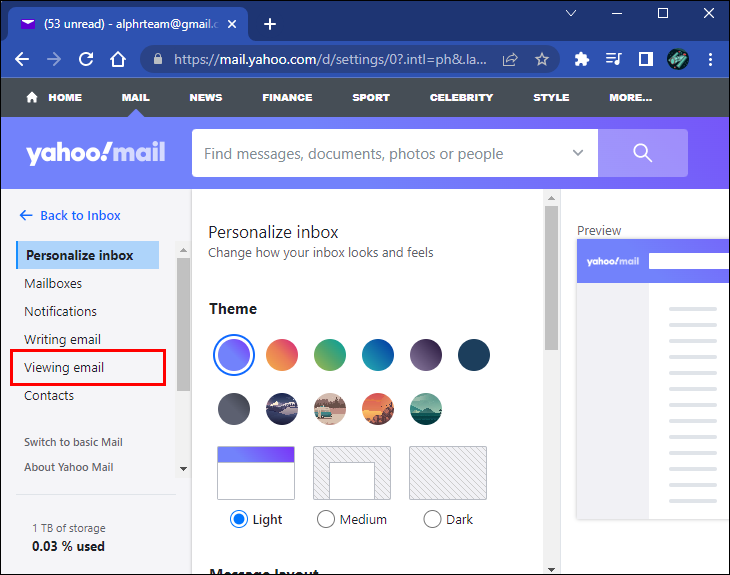Share this page via address bar icon
The width and height of the screenshot is (730, 575).
pos(510,60)
